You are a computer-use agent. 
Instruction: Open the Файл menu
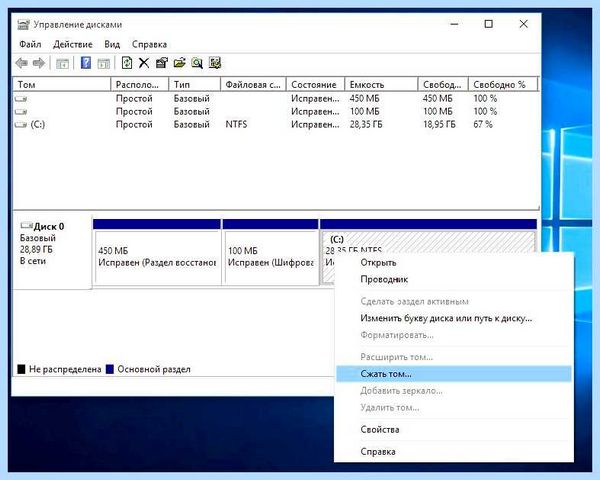tap(30, 44)
